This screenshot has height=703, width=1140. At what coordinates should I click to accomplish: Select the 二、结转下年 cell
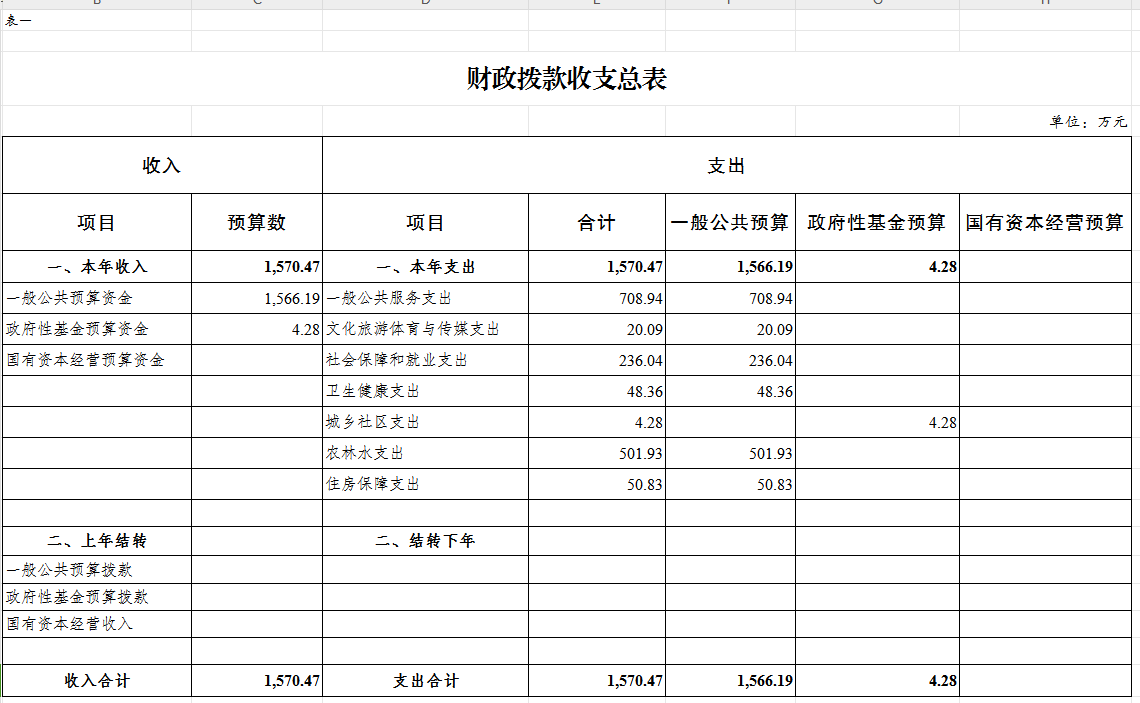click(425, 541)
